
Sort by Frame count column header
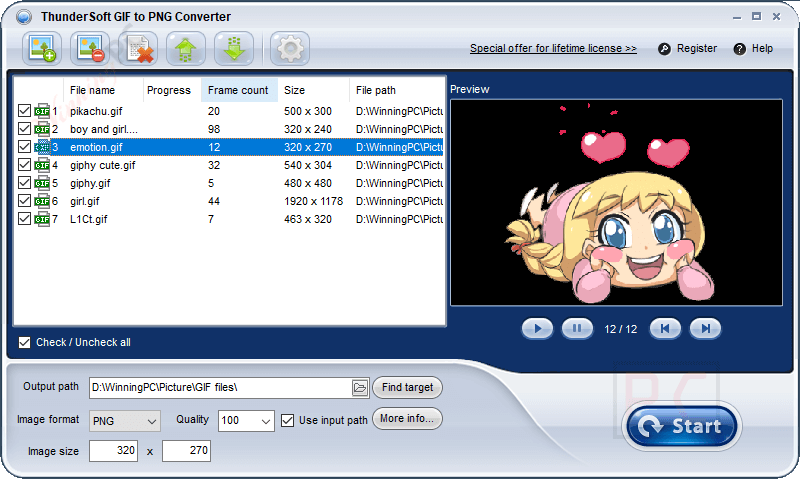239,90
